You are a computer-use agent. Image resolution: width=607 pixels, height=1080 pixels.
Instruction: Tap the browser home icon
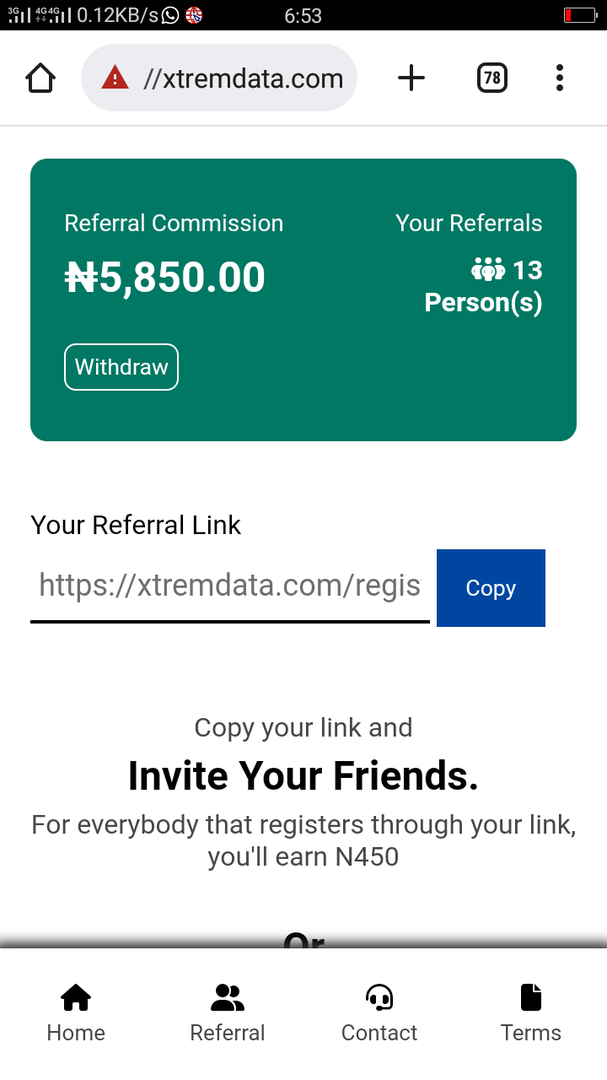coord(40,78)
